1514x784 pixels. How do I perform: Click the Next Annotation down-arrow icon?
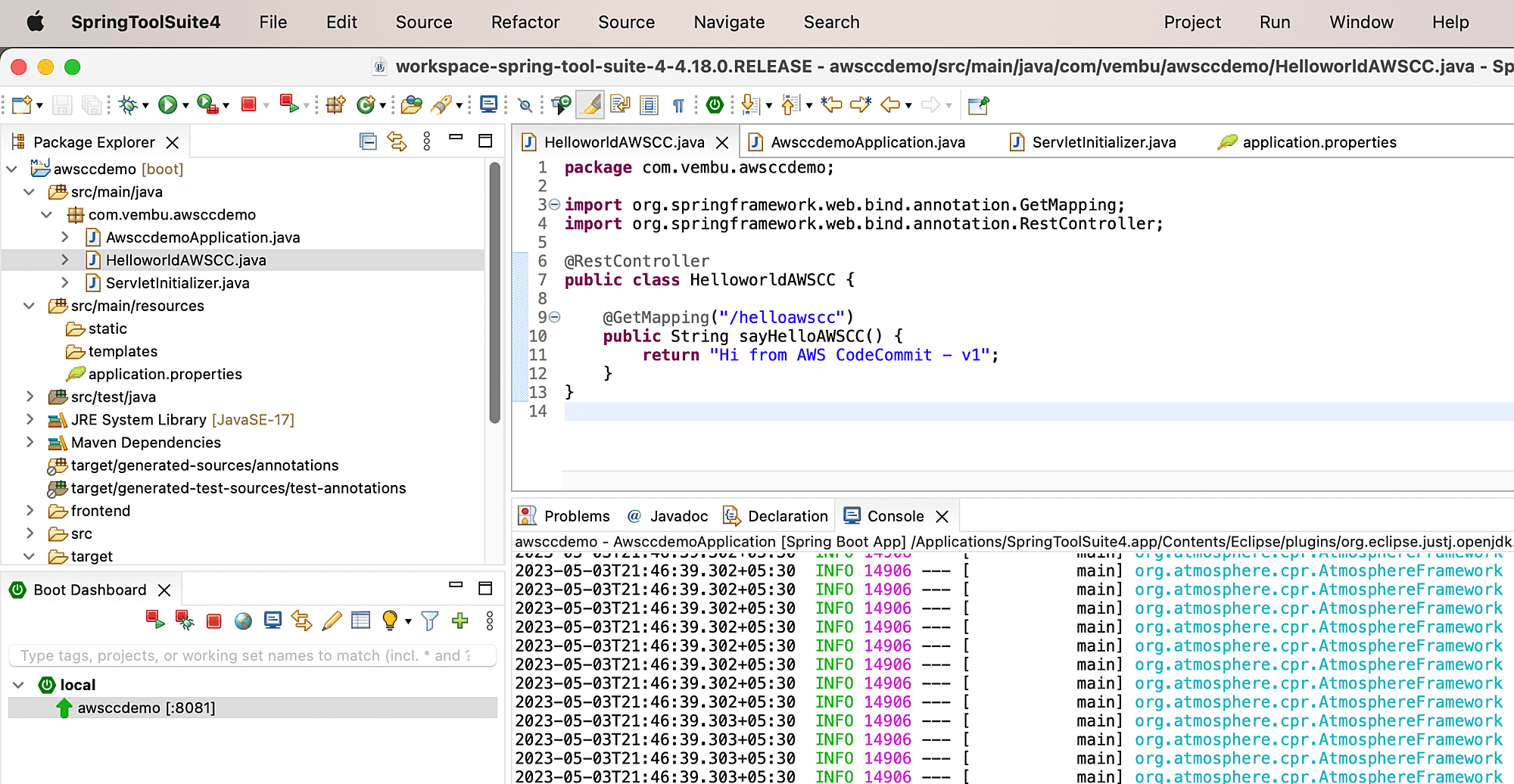coord(750,104)
